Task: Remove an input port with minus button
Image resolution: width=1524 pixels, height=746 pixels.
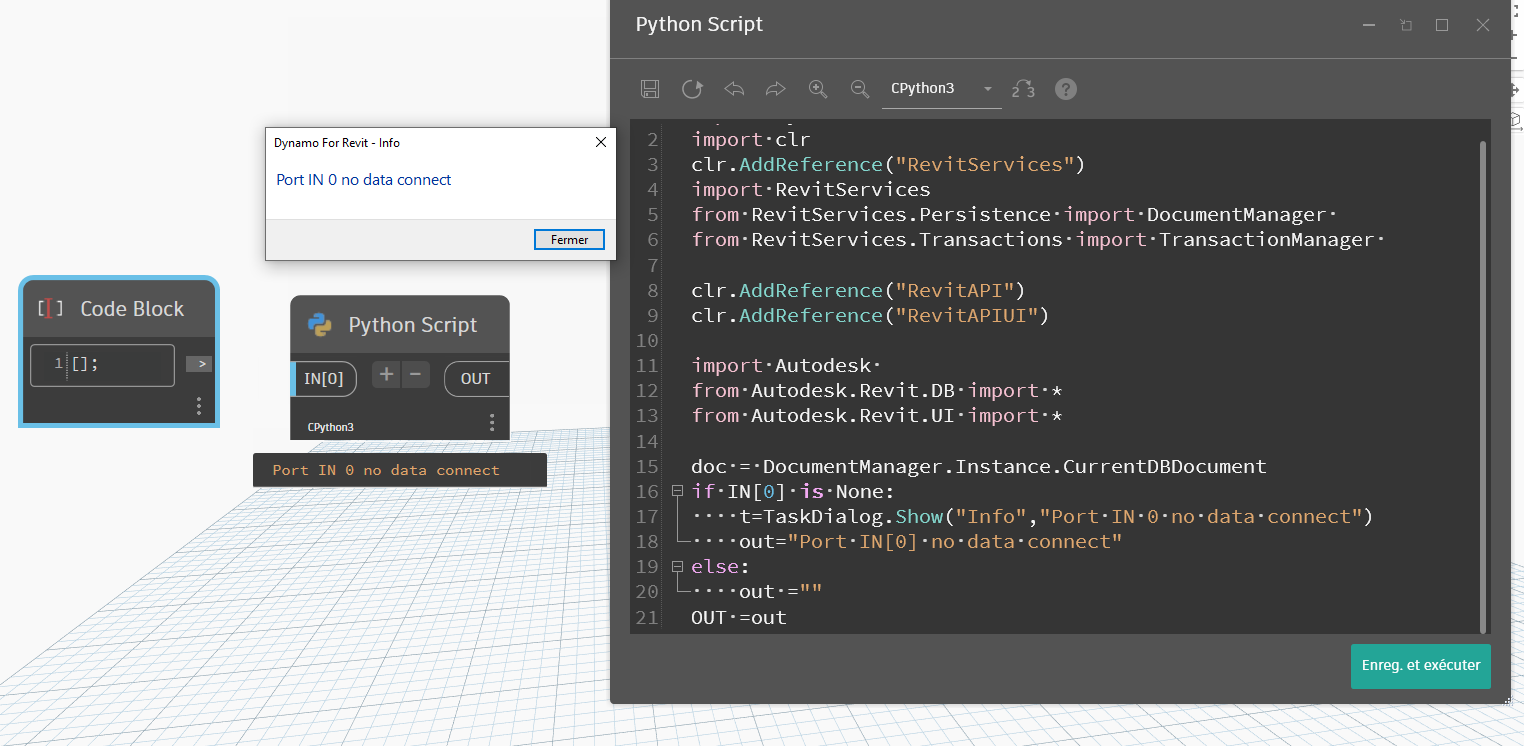Action: tap(415, 375)
